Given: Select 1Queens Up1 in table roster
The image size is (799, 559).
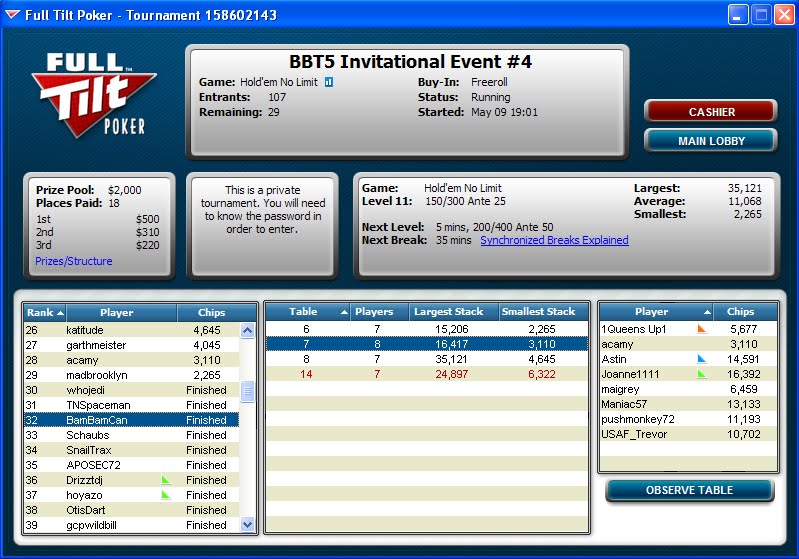Looking at the screenshot, I should [x=688, y=329].
